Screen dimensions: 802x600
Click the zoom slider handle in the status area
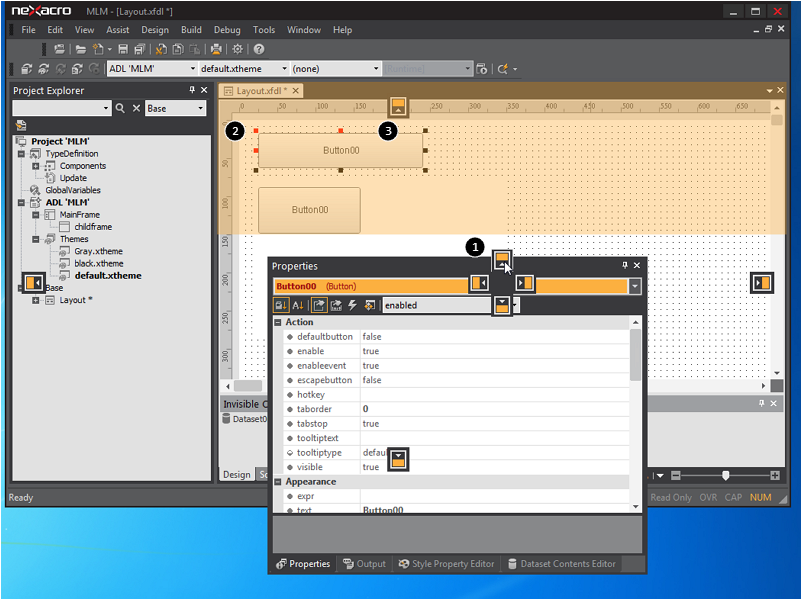pyautogui.click(x=725, y=475)
